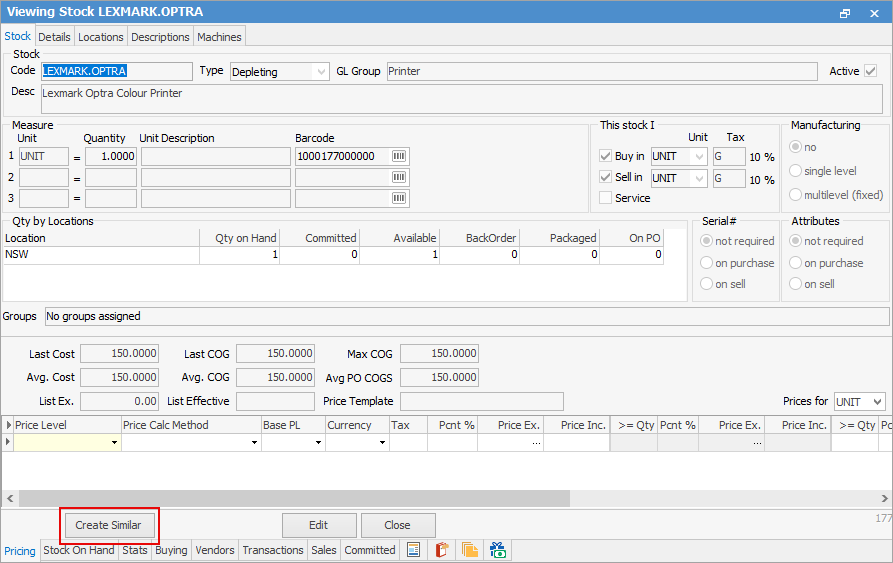Expand the Price Calc Method dropdown
The width and height of the screenshot is (893, 563).
click(254, 442)
